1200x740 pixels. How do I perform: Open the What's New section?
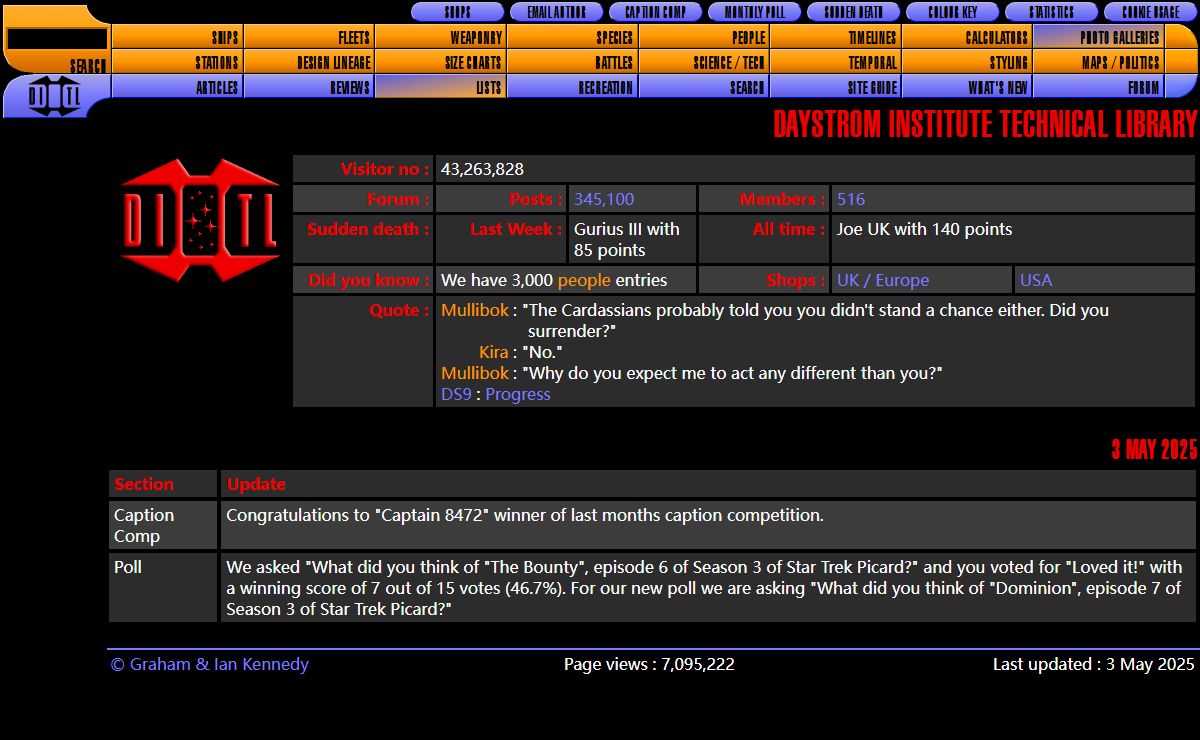pyautogui.click(x=967, y=87)
